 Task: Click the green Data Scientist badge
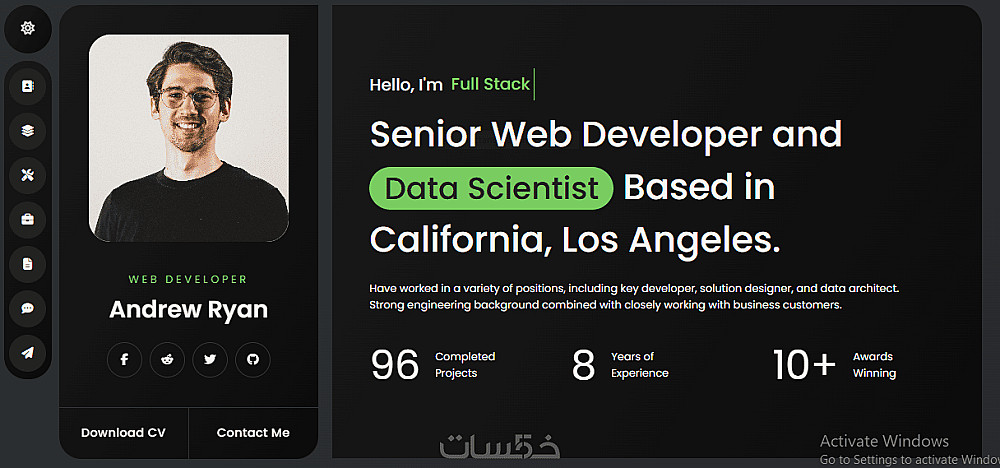click(x=491, y=188)
